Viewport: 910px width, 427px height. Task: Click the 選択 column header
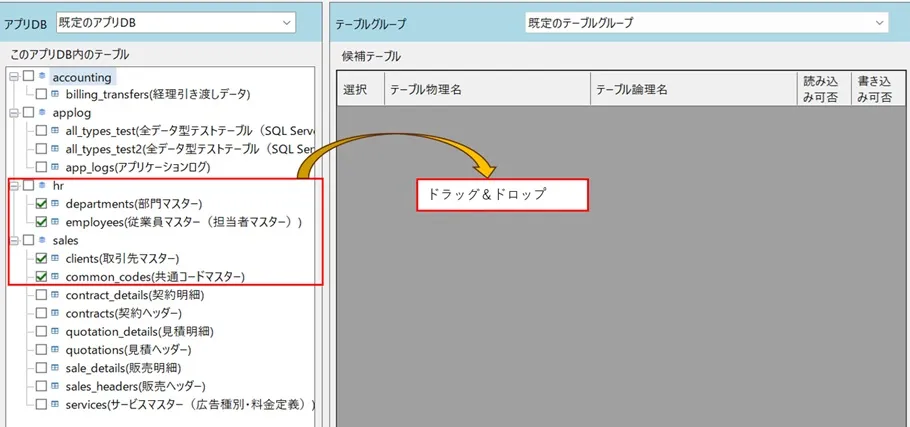pyautogui.click(x=360, y=89)
